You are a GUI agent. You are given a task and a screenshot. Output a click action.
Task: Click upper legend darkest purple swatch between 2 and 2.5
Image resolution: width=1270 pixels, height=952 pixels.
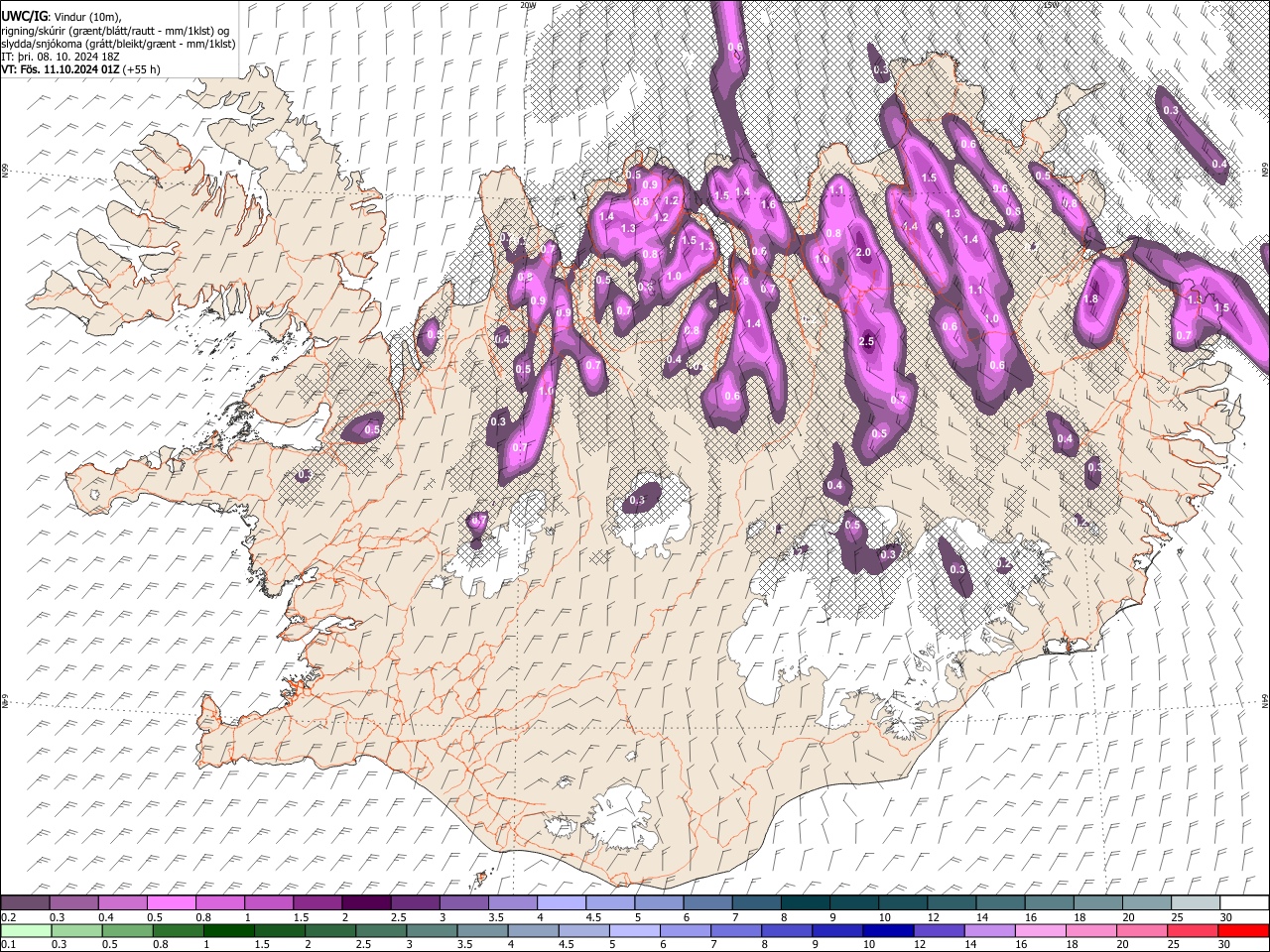(x=367, y=903)
